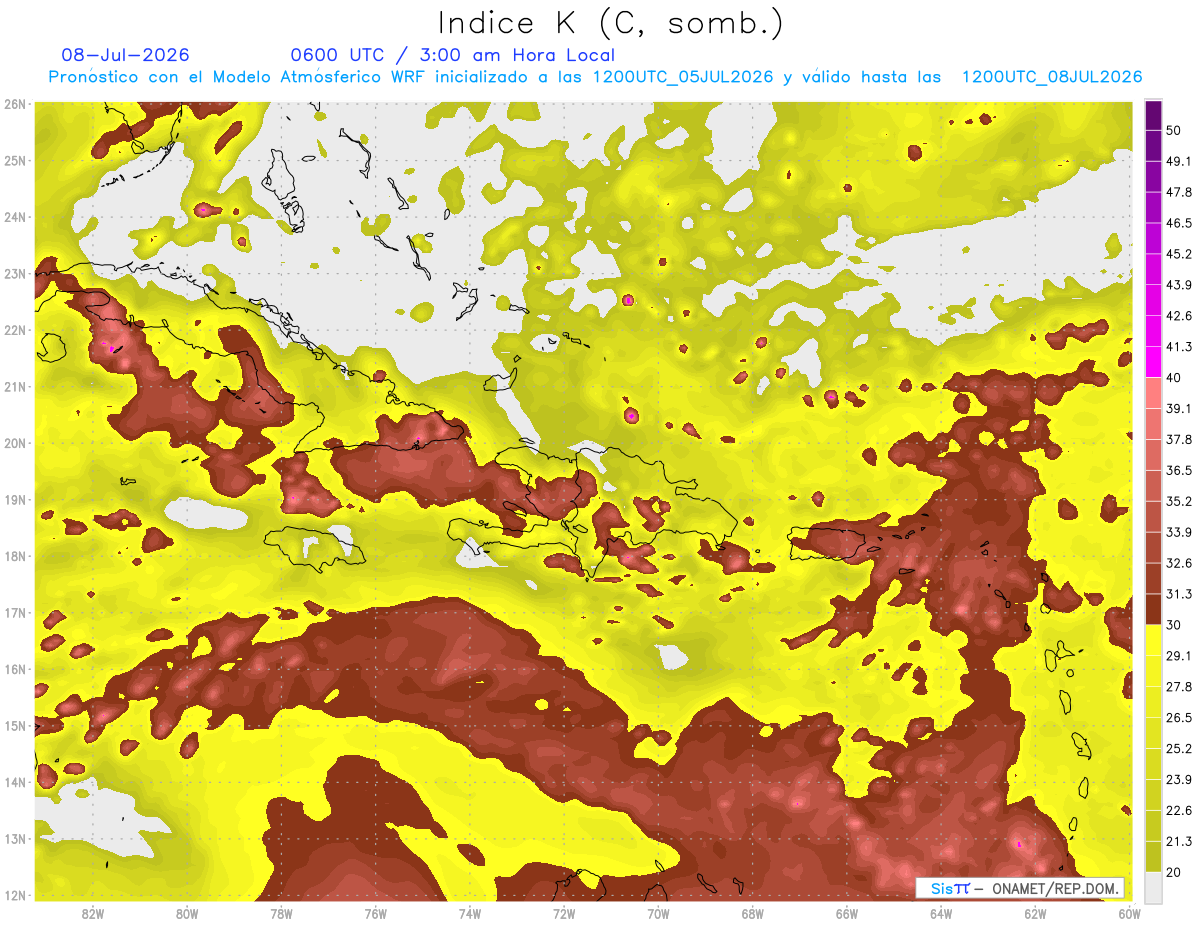Click the initialization time '1200UTC_05JUL2026'
1200x927 pixels.
click(x=683, y=77)
